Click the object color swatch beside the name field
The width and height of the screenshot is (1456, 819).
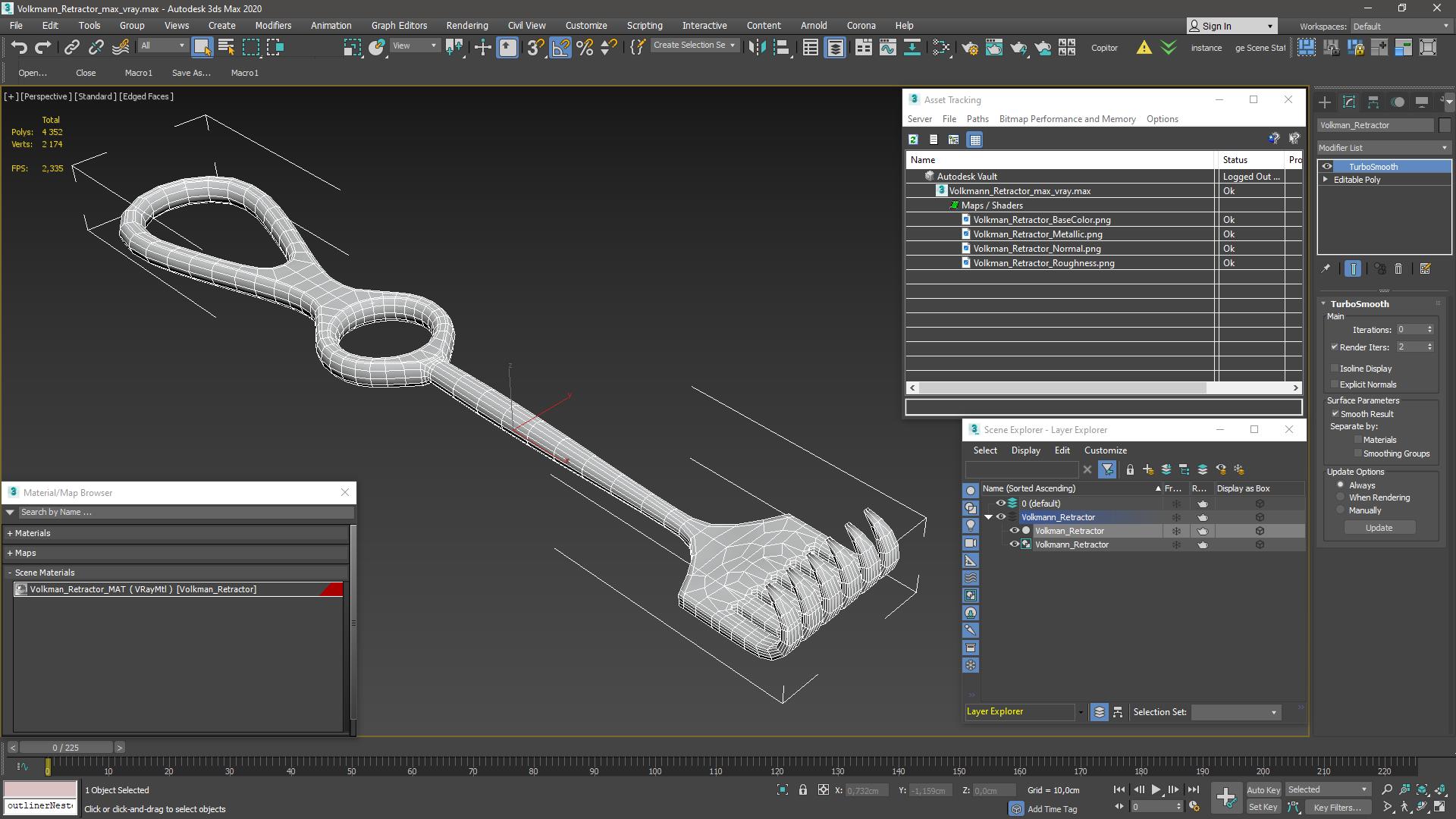pyautogui.click(x=1444, y=125)
